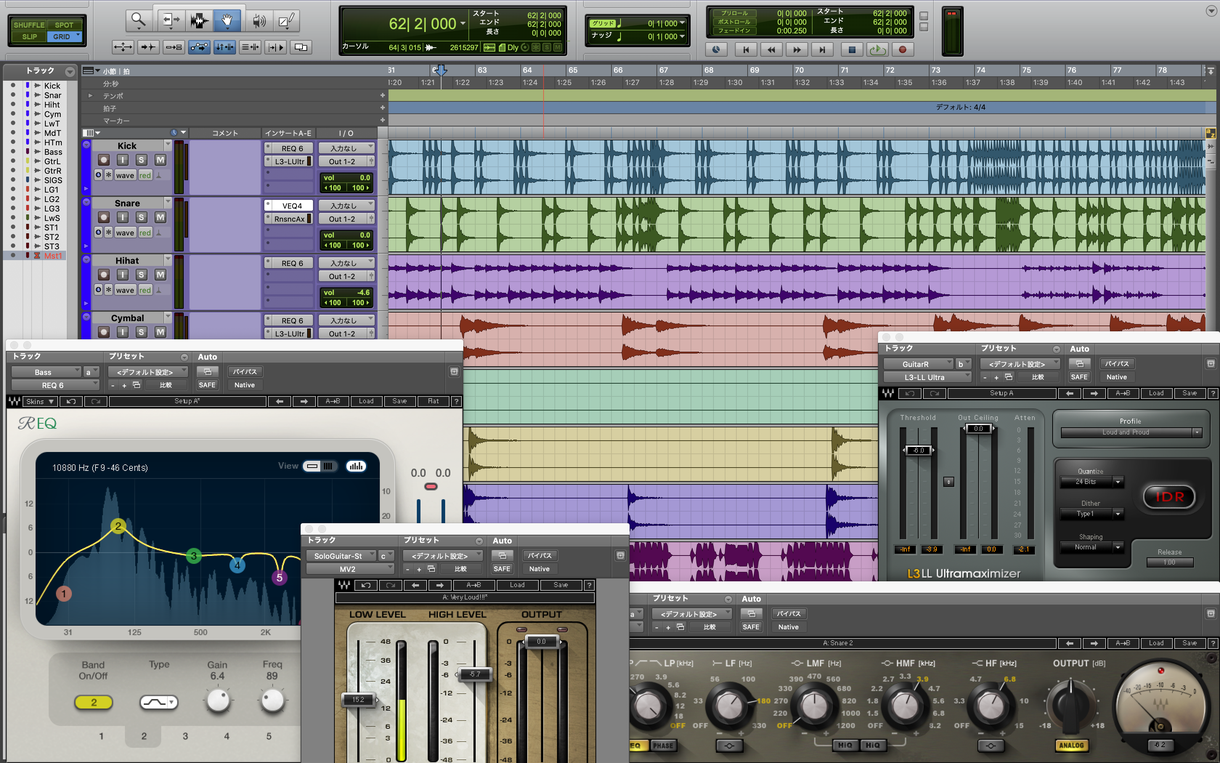1220x763 pixels.
Task: Select the Scrubber speaker tool
Action: click(258, 19)
